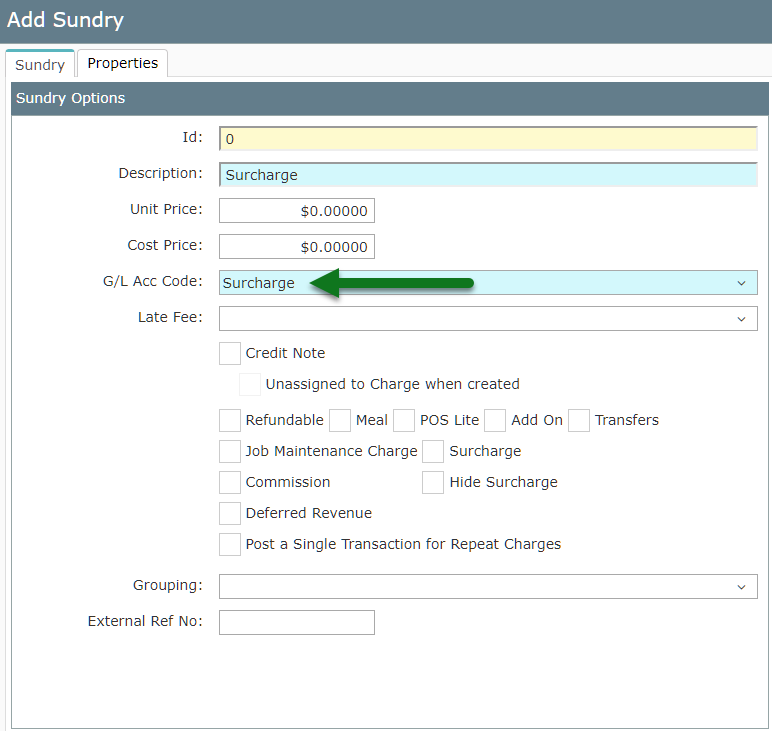Tick the Surcharge checkbox
The height and width of the screenshot is (731, 772).
pyautogui.click(x=433, y=451)
